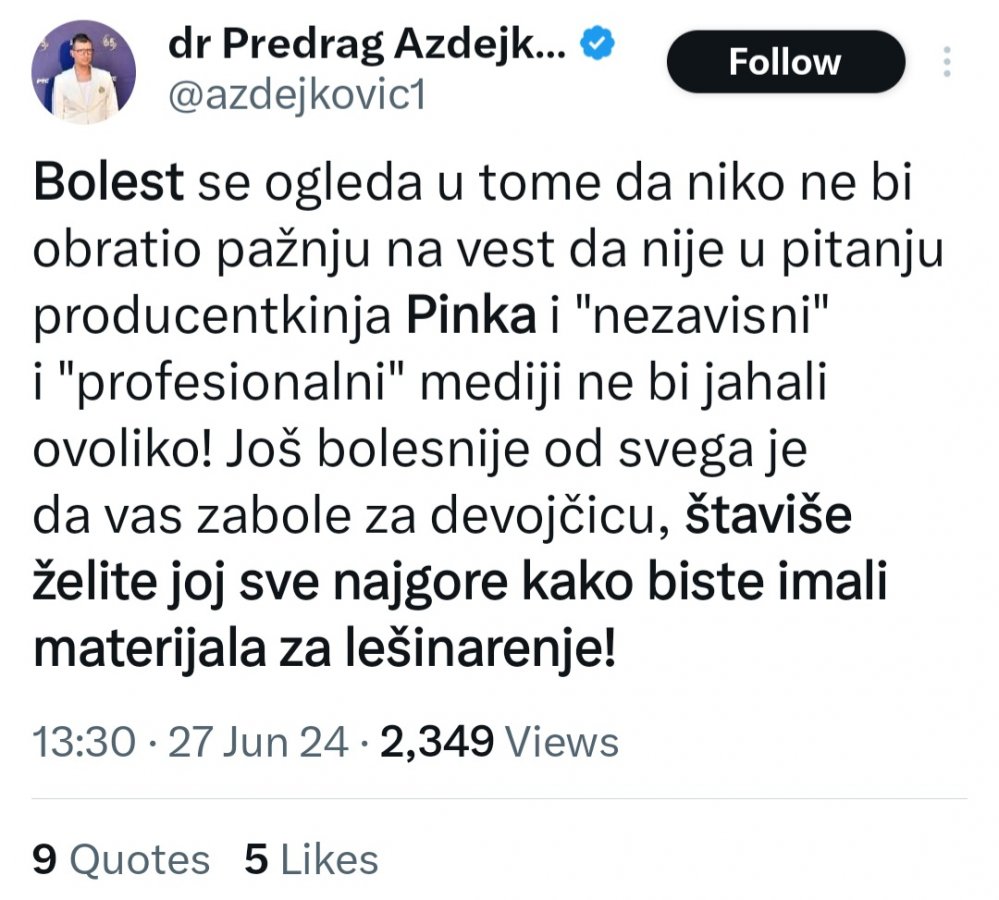Open the three-dot more options menu
This screenshot has height=900, width=999.
click(947, 62)
